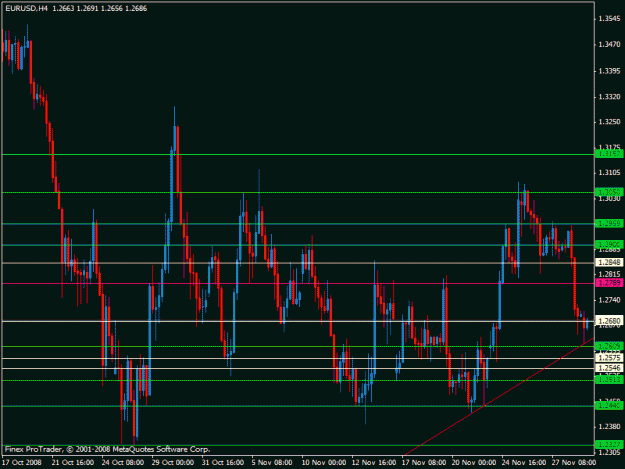Click the 27 Nov 08:00 time label
The height and width of the screenshot is (469, 625).
(574, 463)
